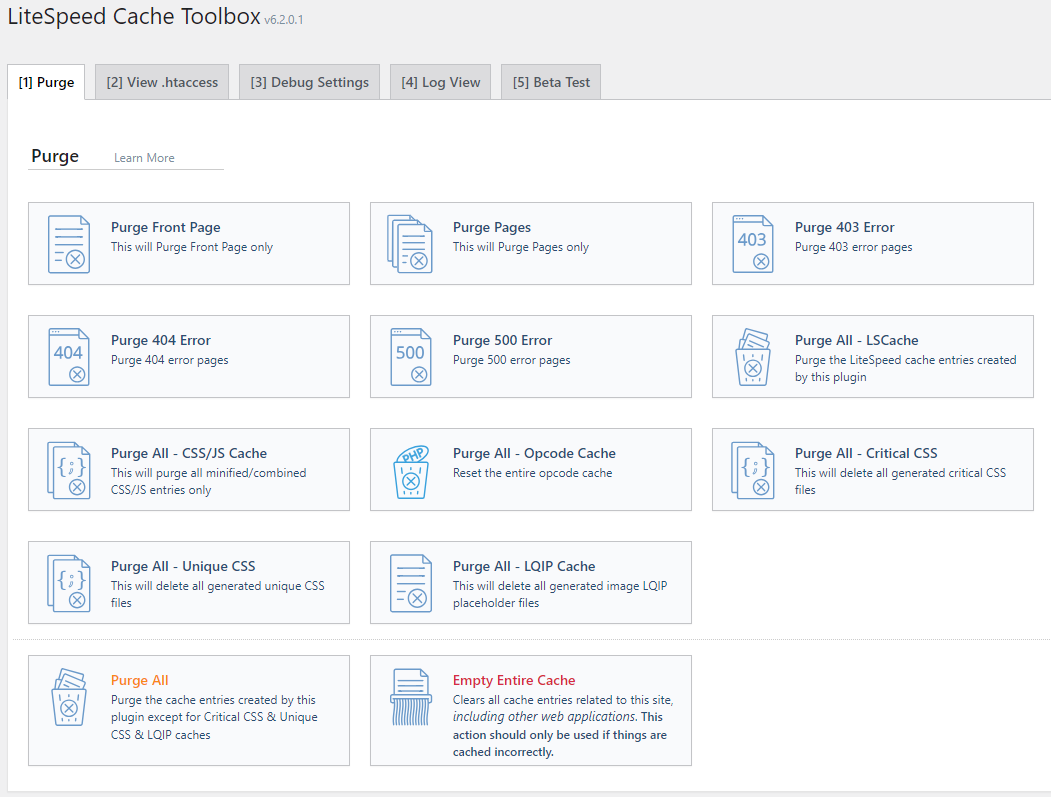The image size is (1051, 797).
Task: Switch to the View .htaccess tab
Action: (162, 82)
